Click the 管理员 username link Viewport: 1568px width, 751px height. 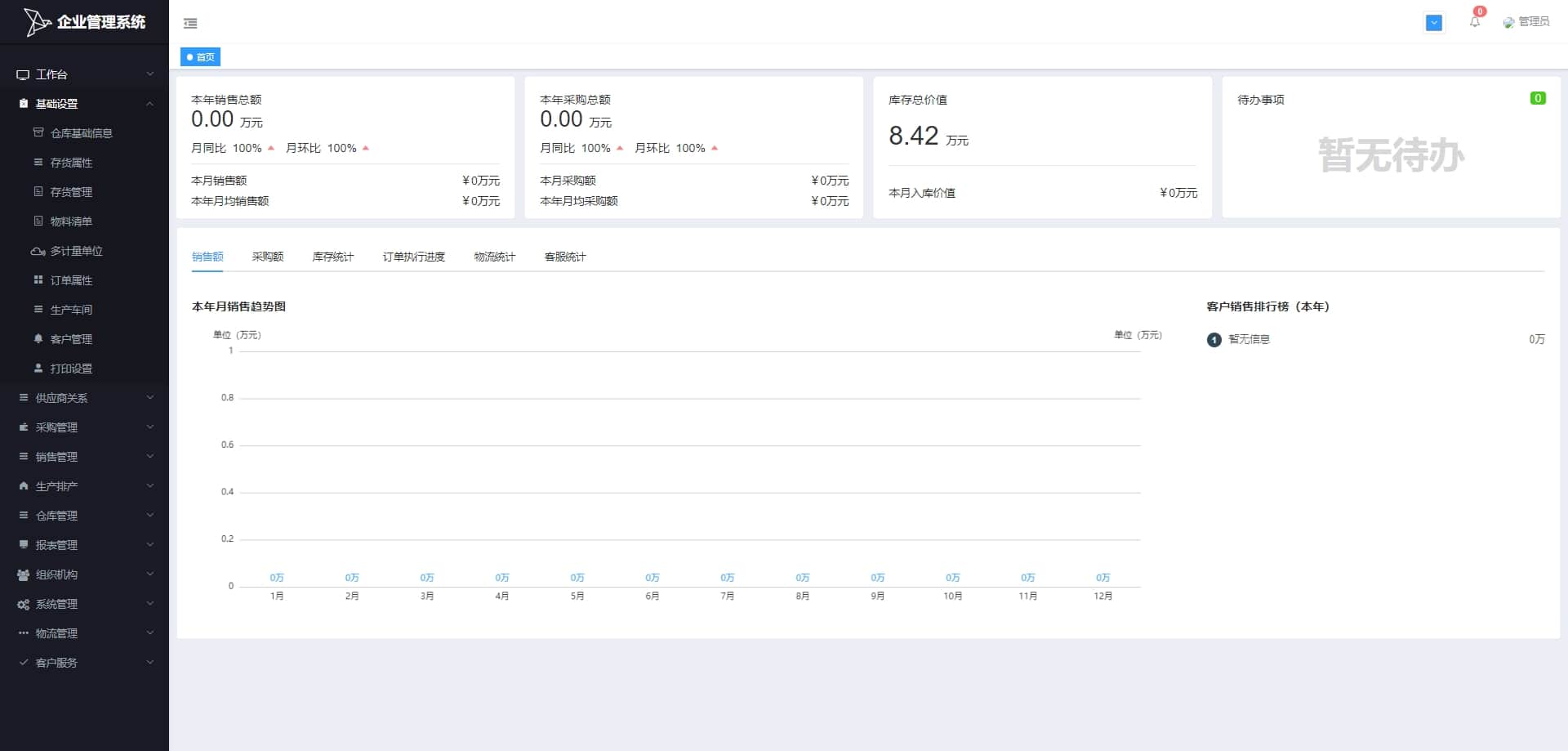tap(1534, 22)
